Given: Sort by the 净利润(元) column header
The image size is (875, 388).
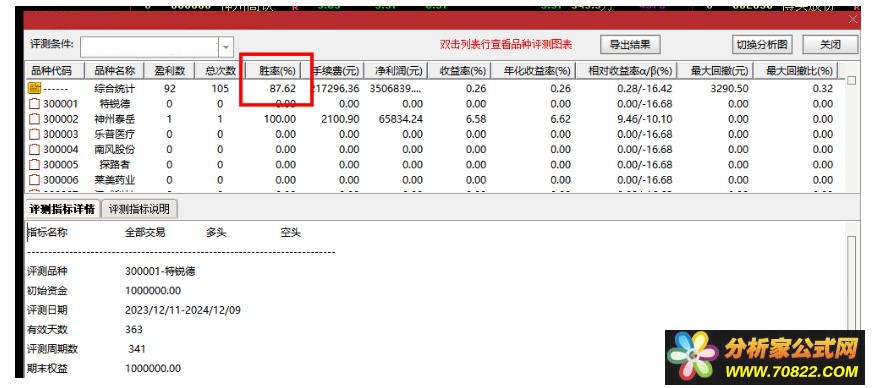Looking at the screenshot, I should click(x=395, y=71).
